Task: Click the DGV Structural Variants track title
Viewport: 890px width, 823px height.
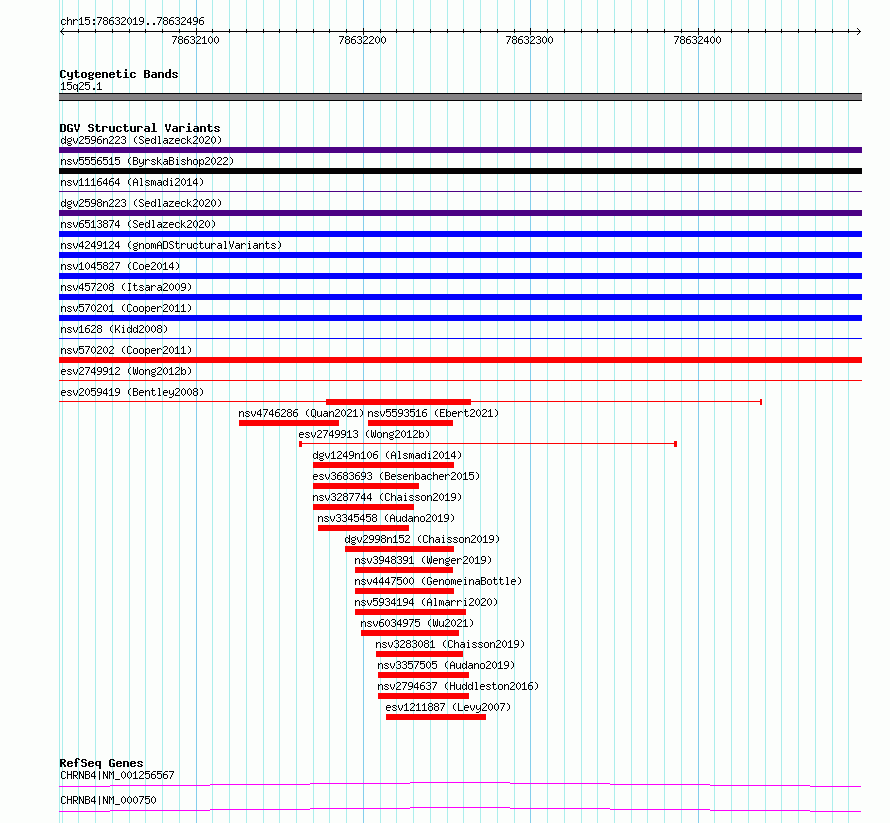Action: (140, 128)
